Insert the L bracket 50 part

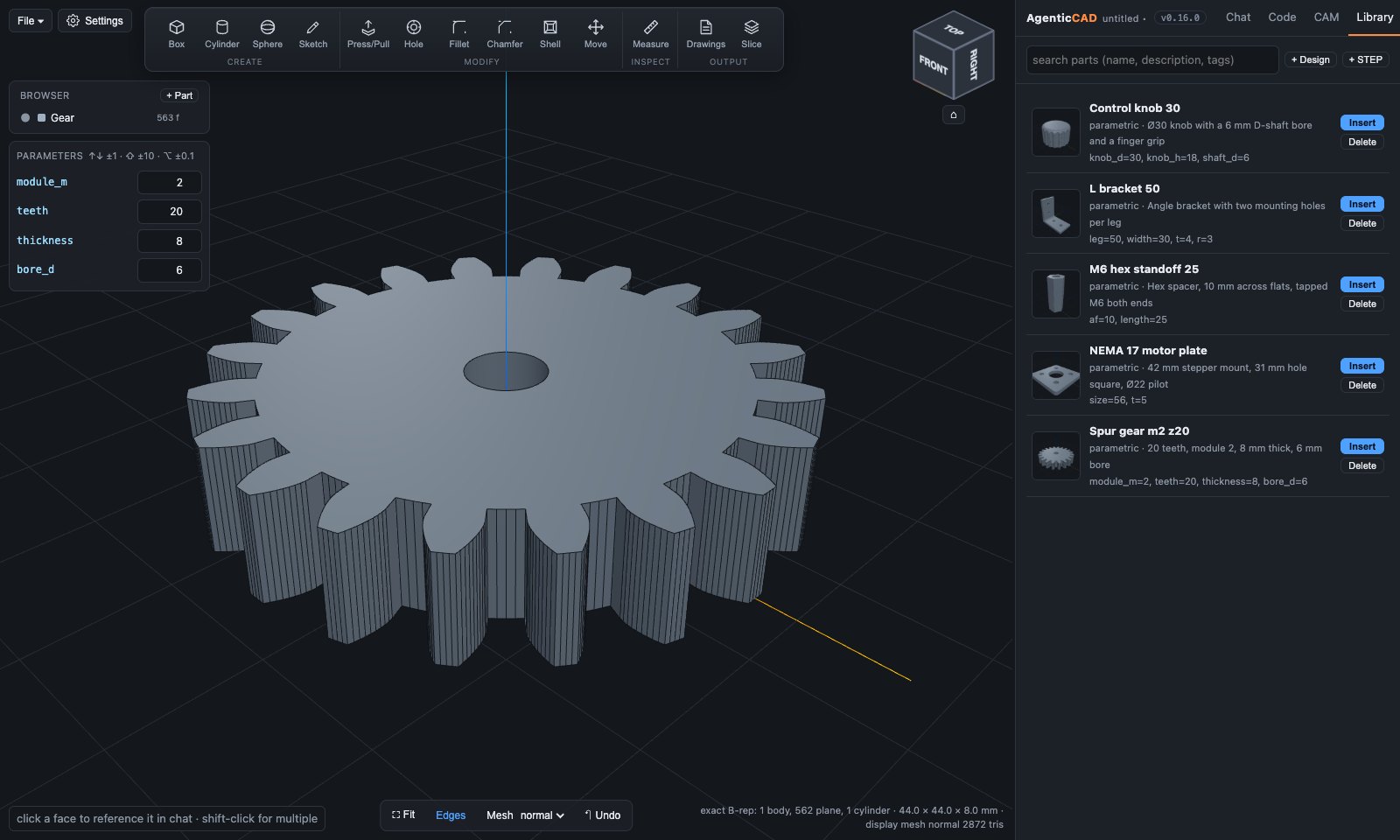[x=1361, y=204]
